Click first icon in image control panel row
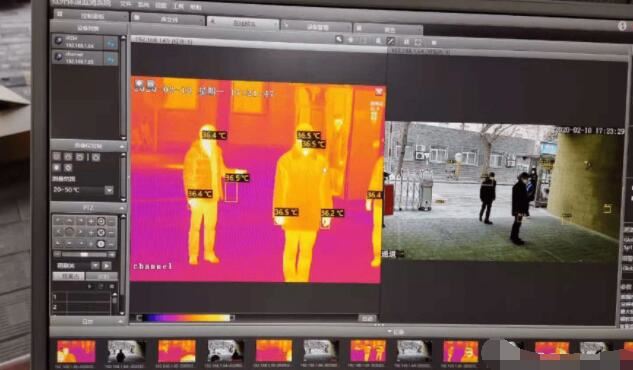 click(57, 156)
